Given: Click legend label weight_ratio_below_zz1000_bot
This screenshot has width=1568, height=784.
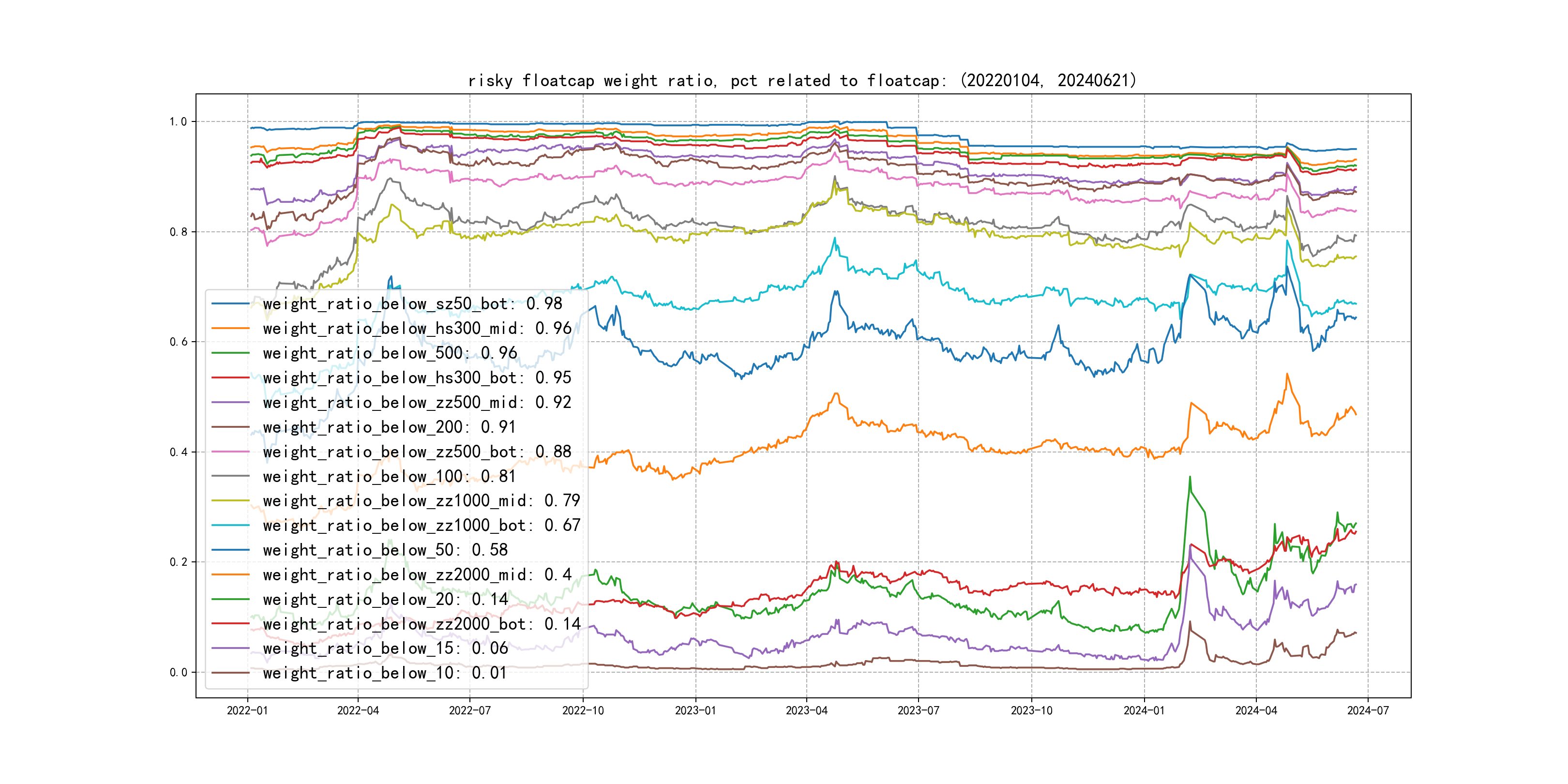Looking at the screenshot, I should tap(421, 525).
